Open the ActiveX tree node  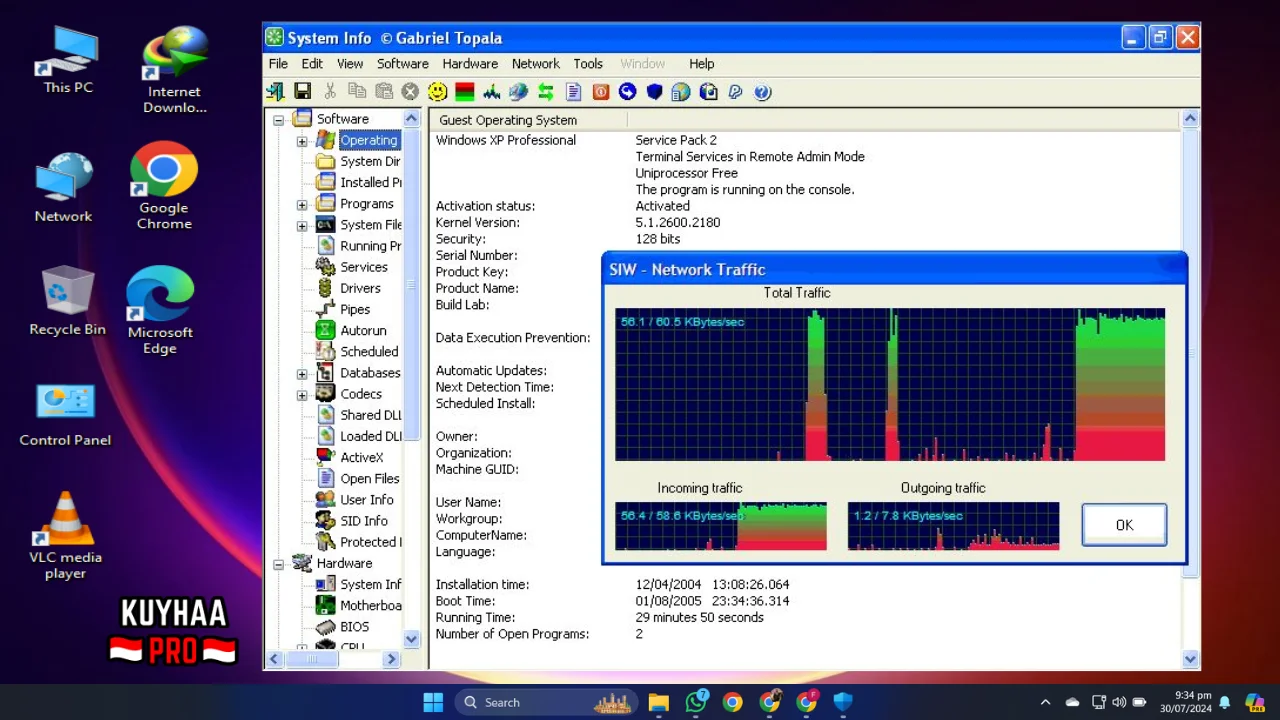coord(361,457)
